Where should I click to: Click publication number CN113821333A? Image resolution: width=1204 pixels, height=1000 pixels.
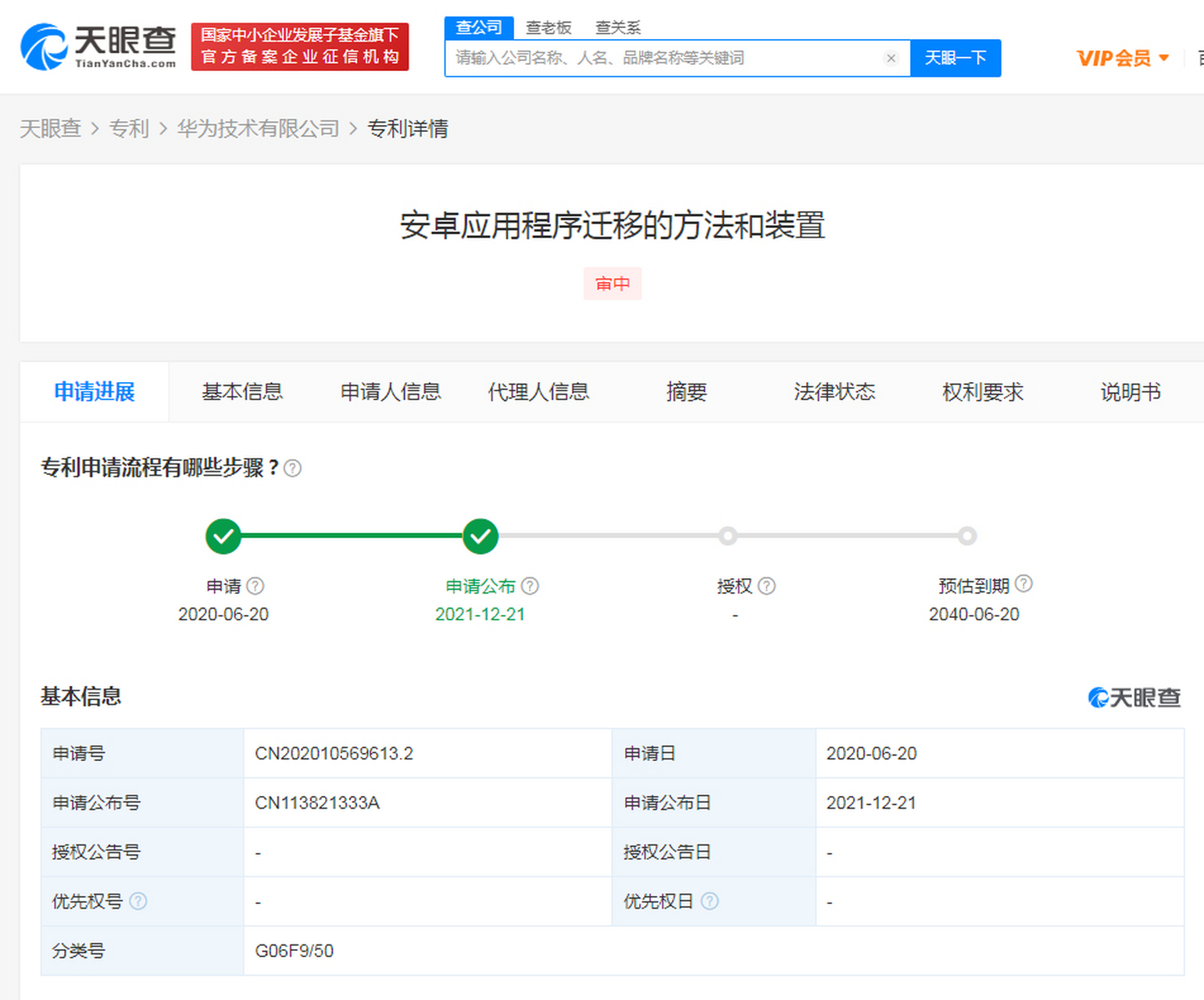317,803
